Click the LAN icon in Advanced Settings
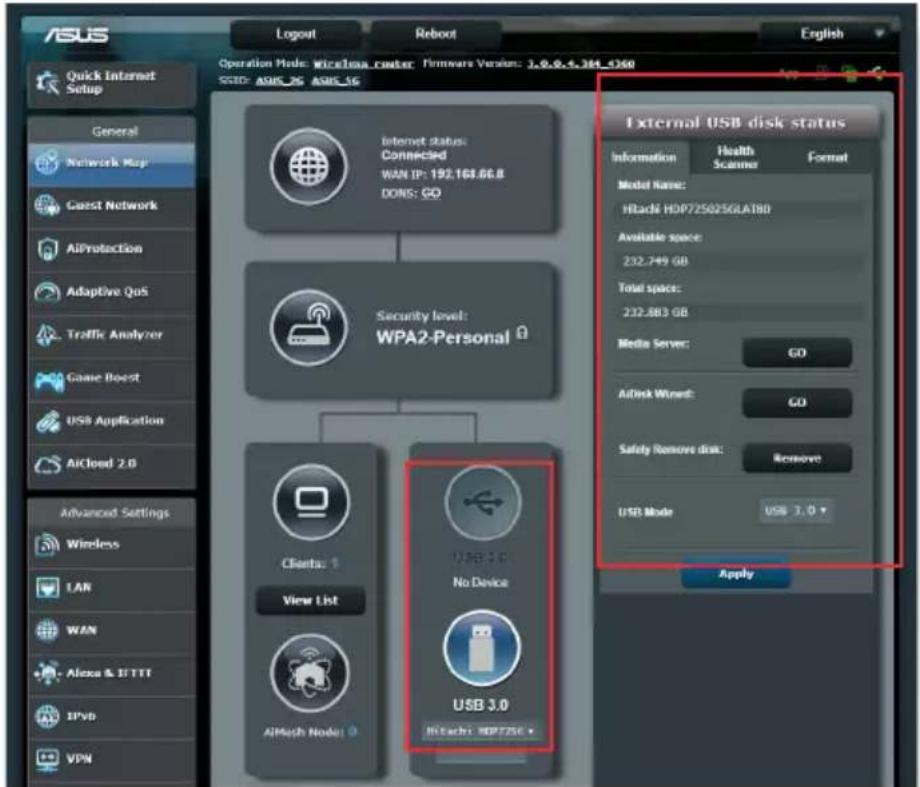 click(47, 587)
